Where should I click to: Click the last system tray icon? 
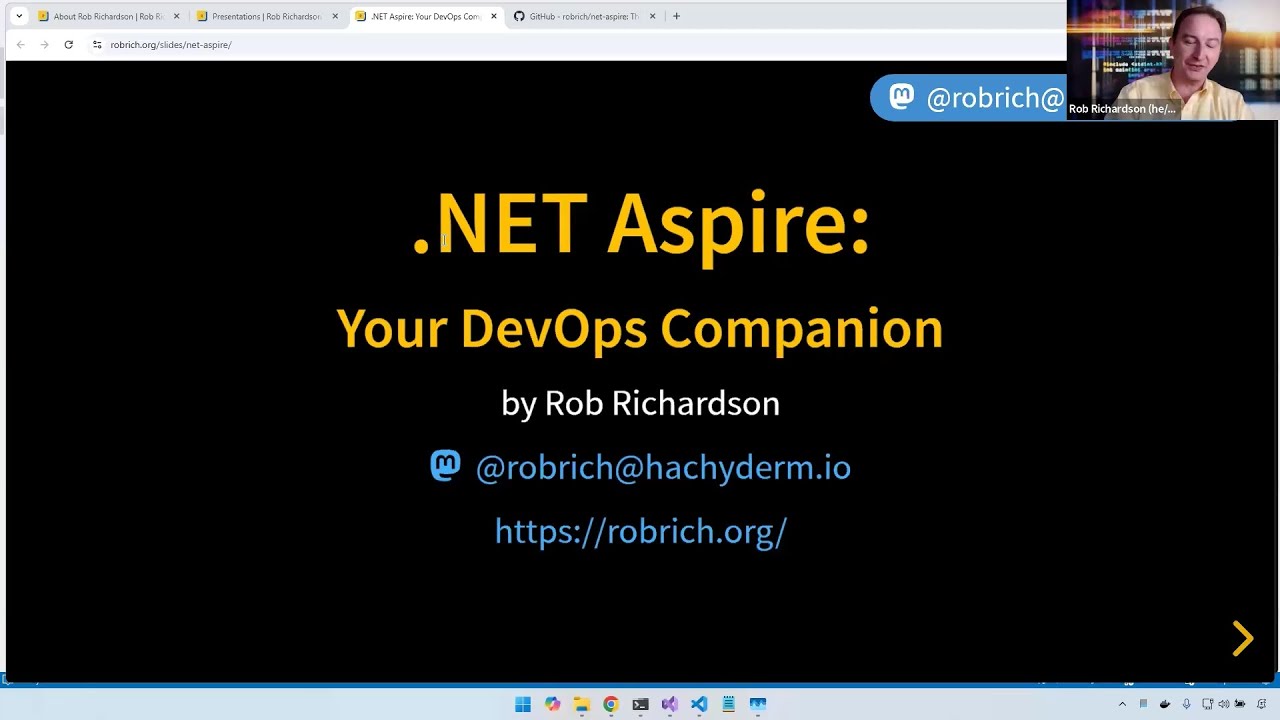(1262, 704)
